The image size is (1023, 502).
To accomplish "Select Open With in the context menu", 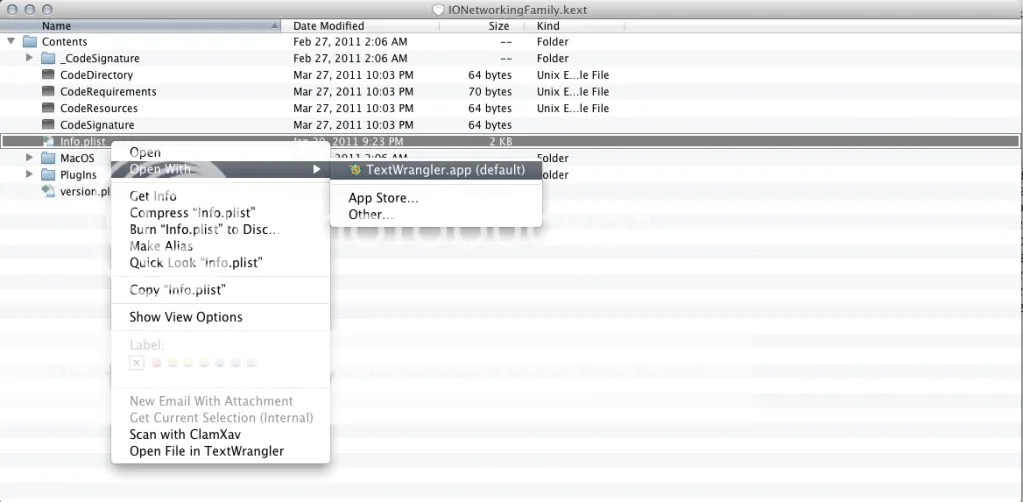I will click(x=221, y=170).
